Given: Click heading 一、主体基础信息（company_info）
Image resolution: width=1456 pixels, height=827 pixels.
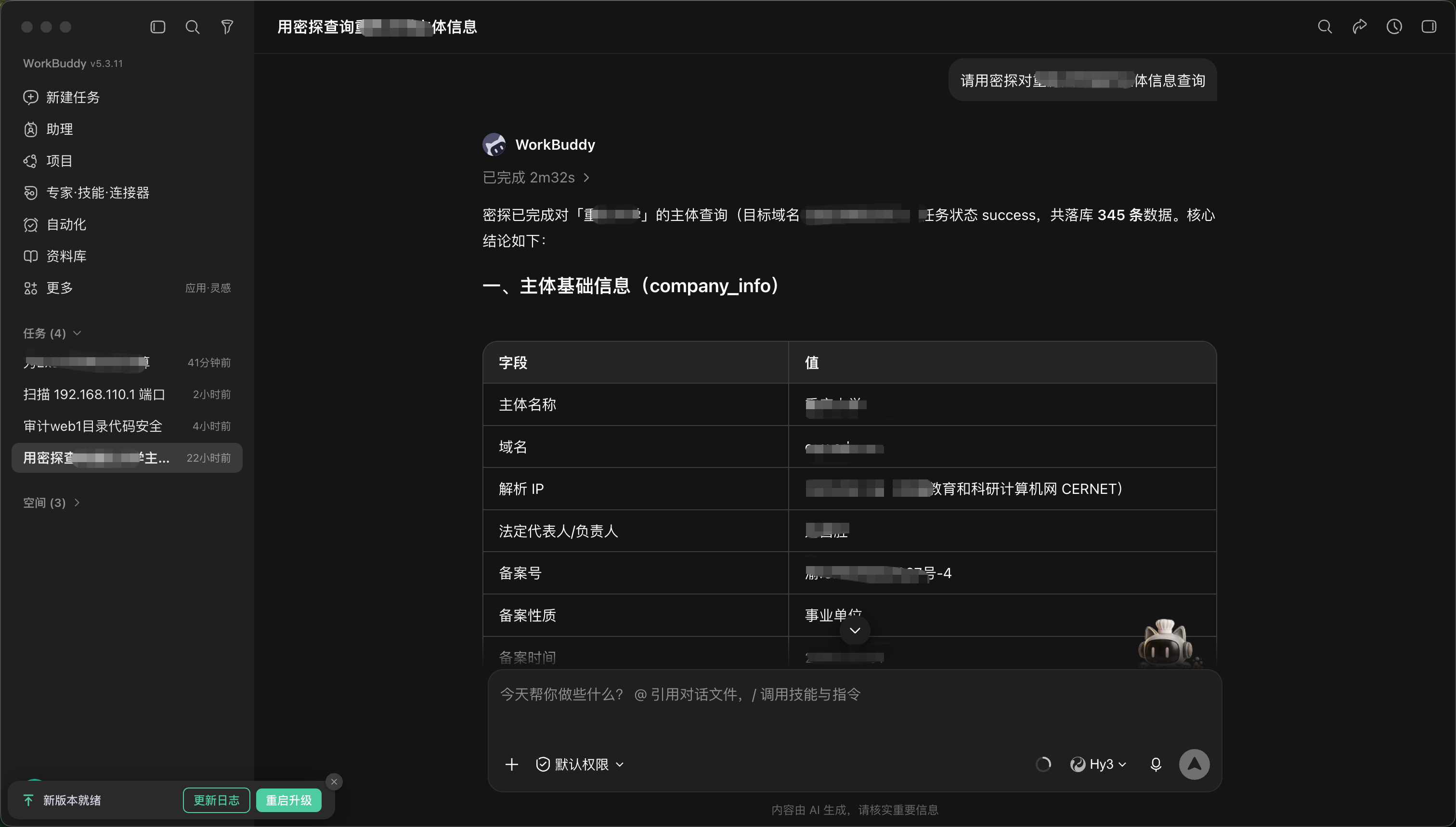Looking at the screenshot, I should coord(631,286).
